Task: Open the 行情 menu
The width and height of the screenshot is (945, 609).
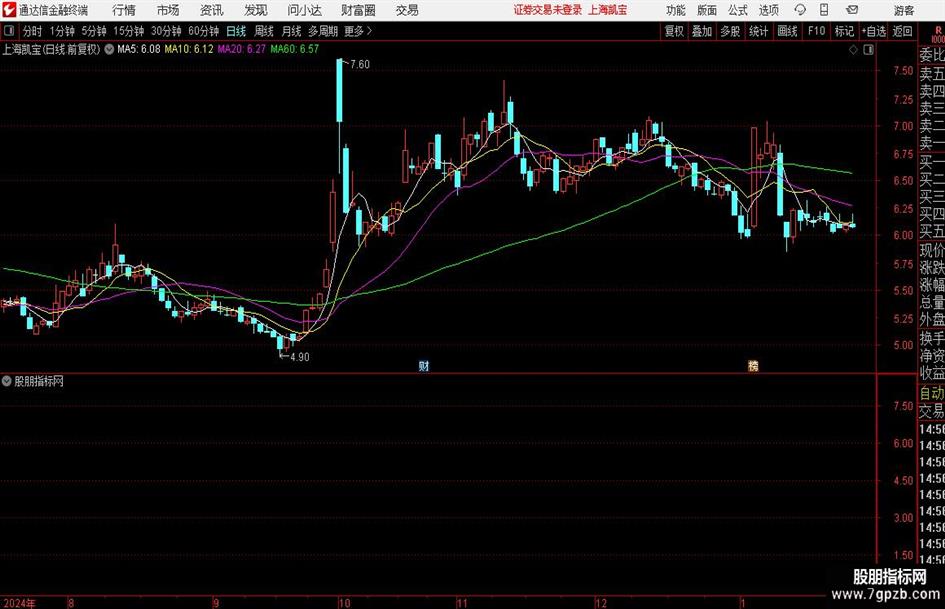Action: click(x=124, y=10)
